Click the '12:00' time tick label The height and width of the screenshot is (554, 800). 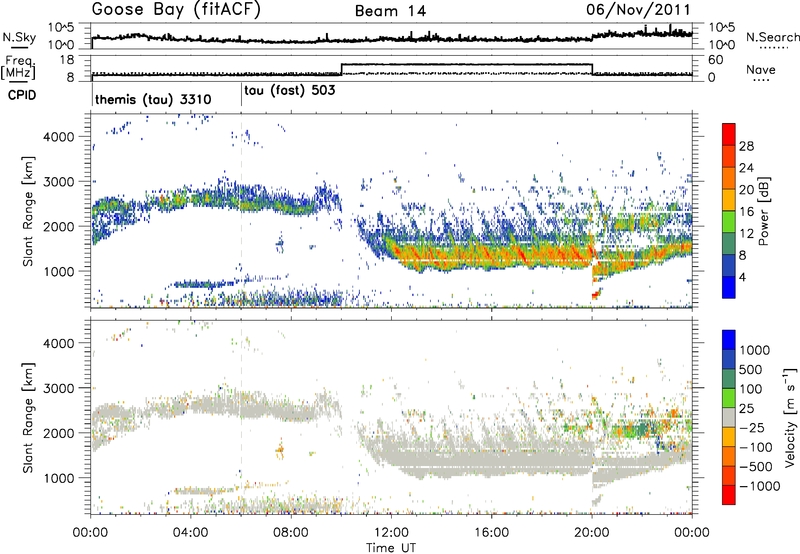[391, 533]
